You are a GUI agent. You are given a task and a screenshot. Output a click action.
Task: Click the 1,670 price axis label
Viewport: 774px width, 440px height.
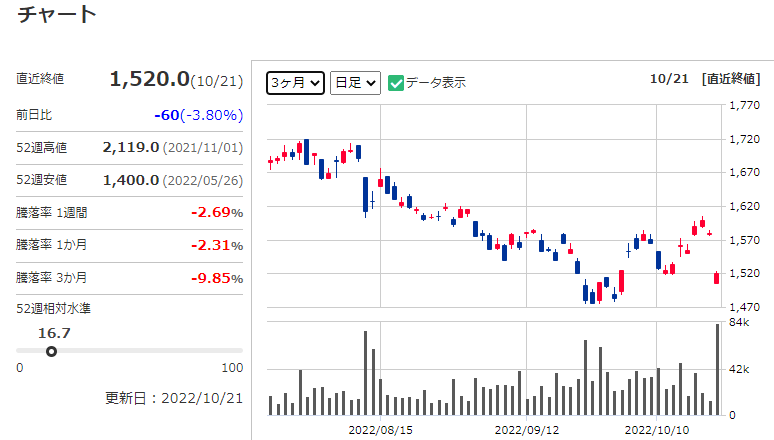(744, 172)
